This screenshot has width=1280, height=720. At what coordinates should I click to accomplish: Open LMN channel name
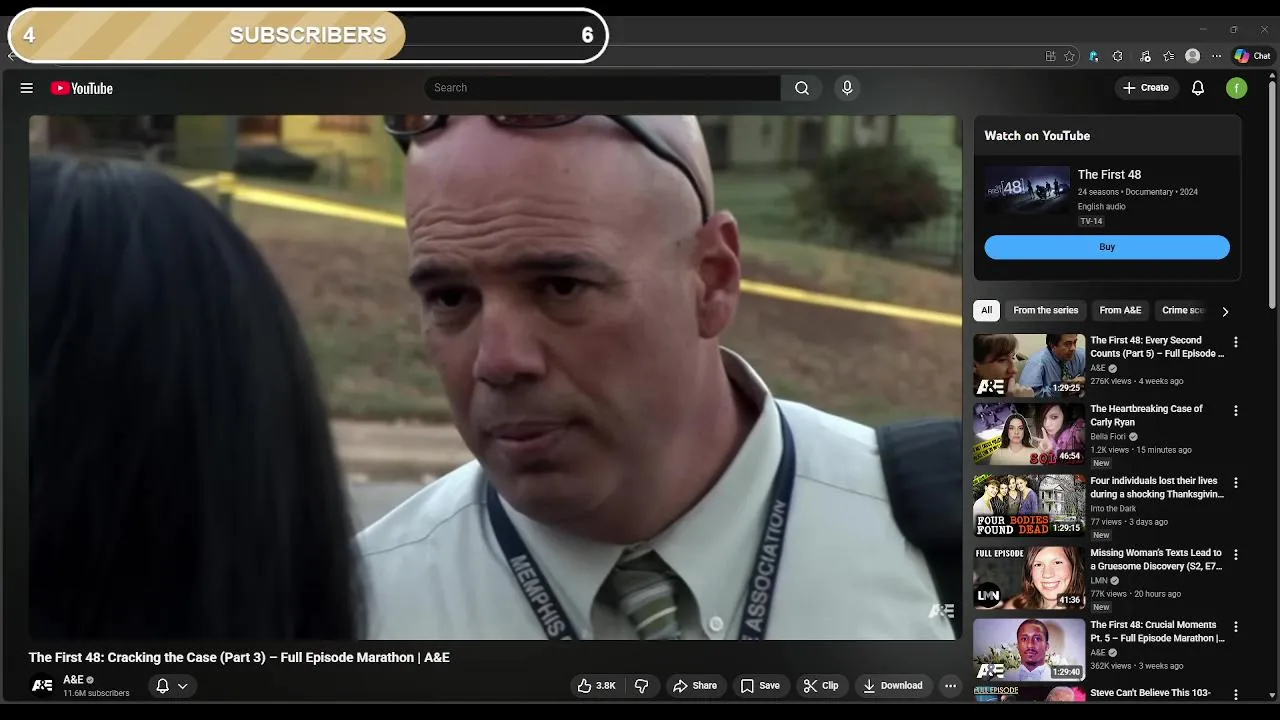(1099, 581)
